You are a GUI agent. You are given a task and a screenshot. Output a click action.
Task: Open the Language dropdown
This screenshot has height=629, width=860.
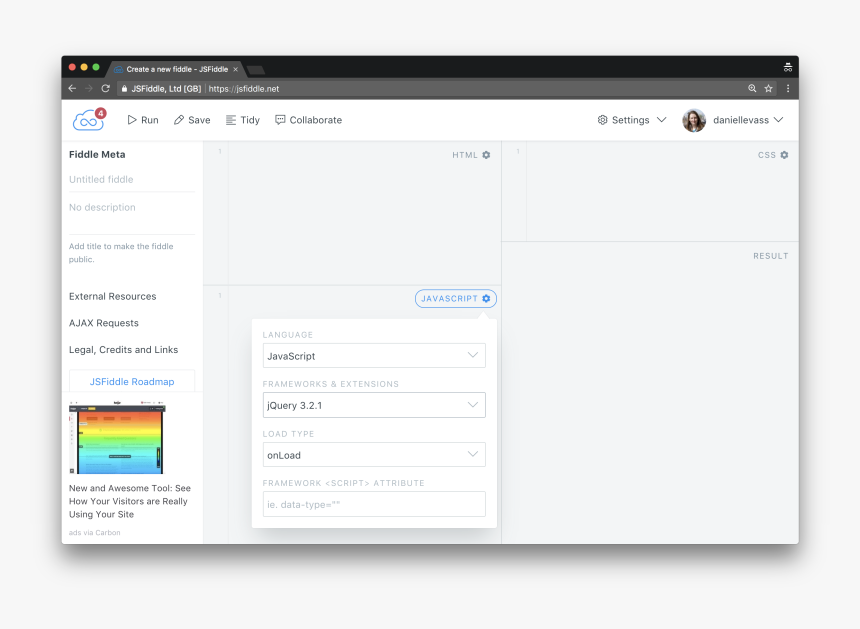[x=374, y=356]
